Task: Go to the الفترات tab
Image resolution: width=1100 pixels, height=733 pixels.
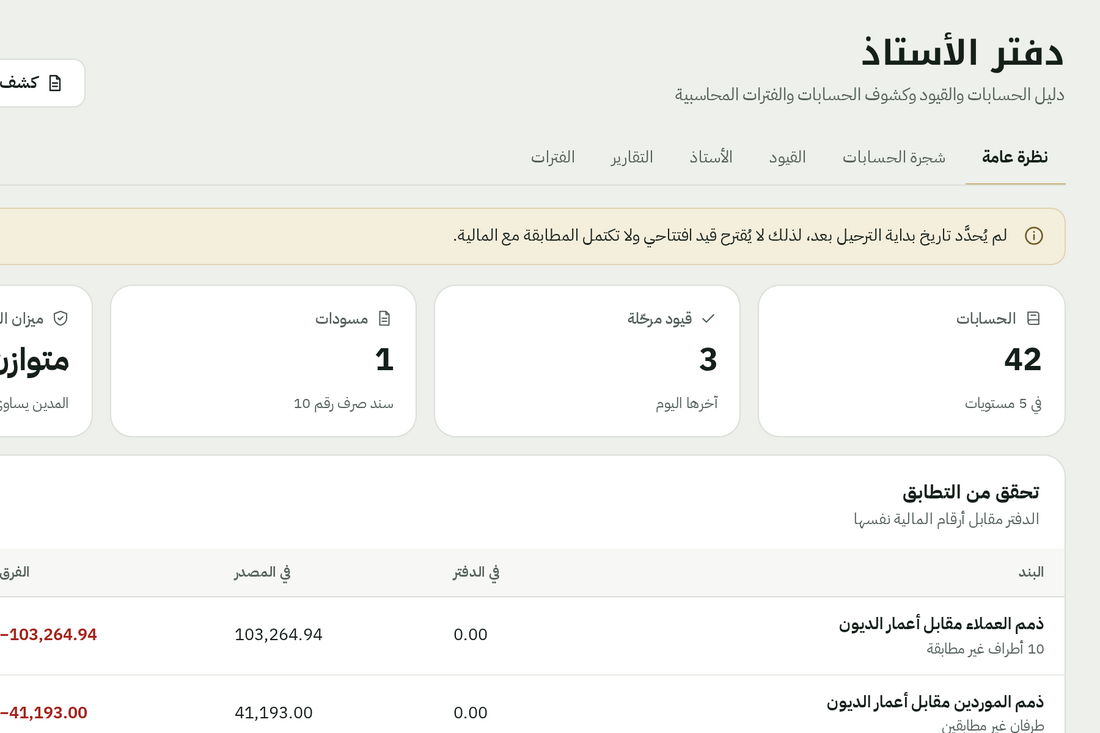Action: coord(552,157)
